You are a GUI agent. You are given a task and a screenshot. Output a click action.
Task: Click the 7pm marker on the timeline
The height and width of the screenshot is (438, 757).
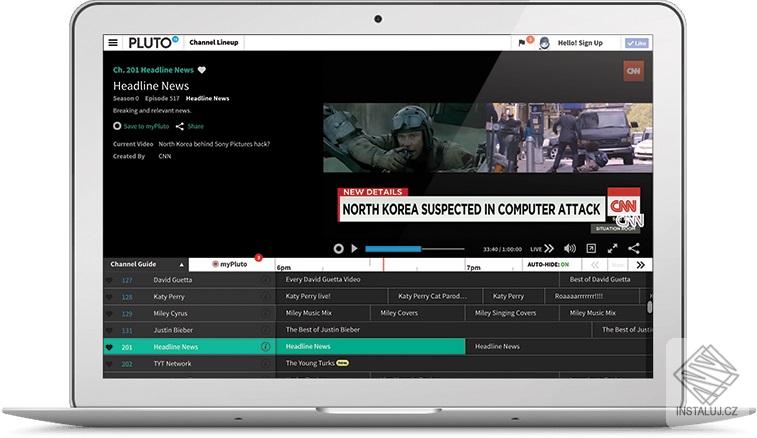coord(473,267)
